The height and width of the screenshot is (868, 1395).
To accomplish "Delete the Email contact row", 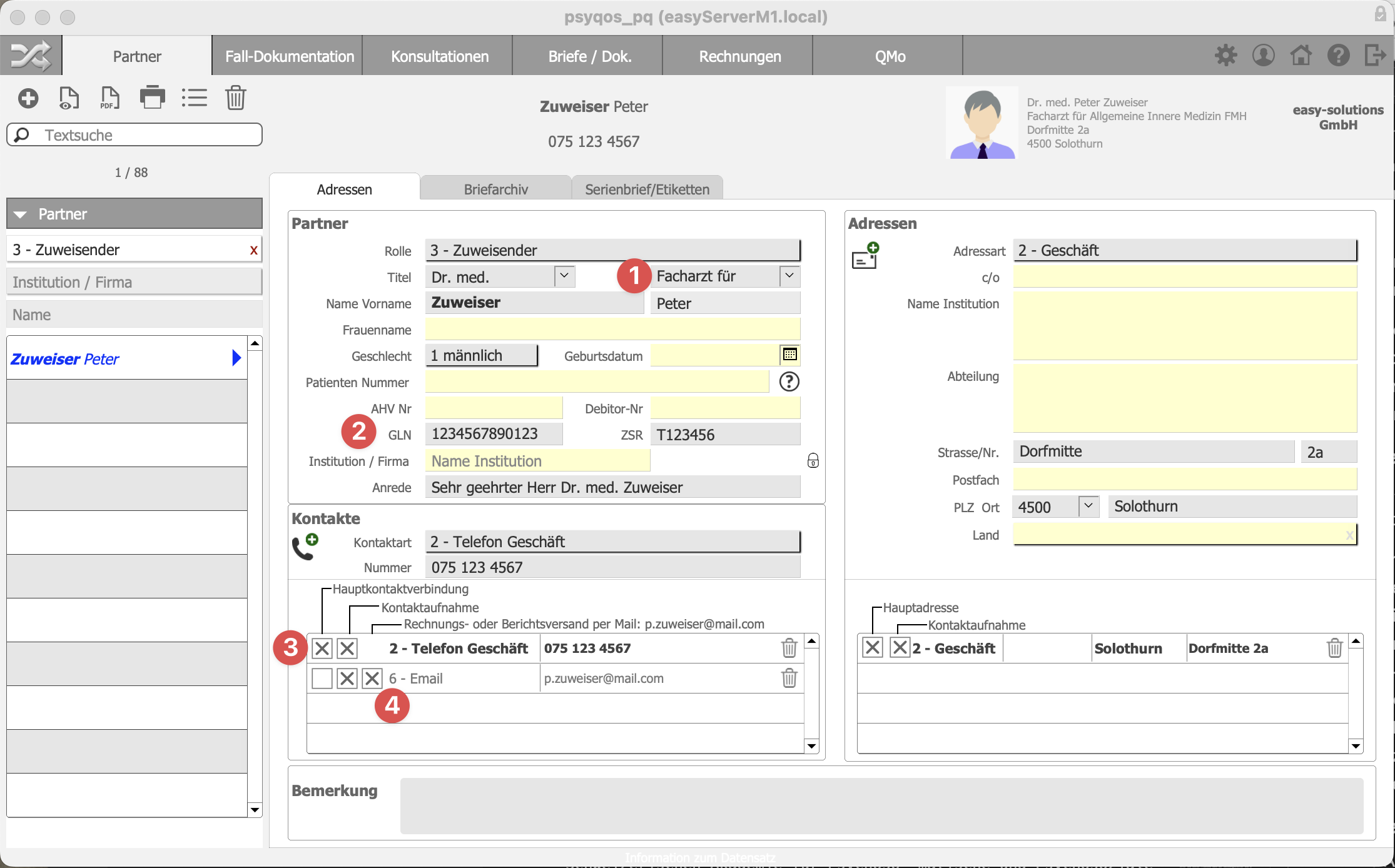I will coord(789,678).
